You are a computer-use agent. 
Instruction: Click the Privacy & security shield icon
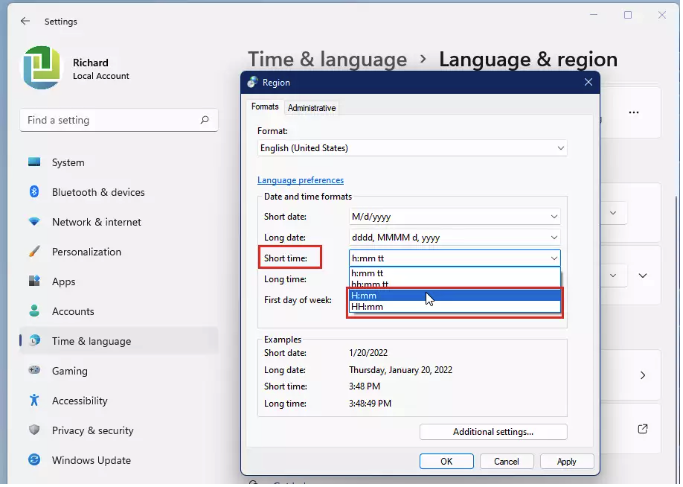(34, 430)
